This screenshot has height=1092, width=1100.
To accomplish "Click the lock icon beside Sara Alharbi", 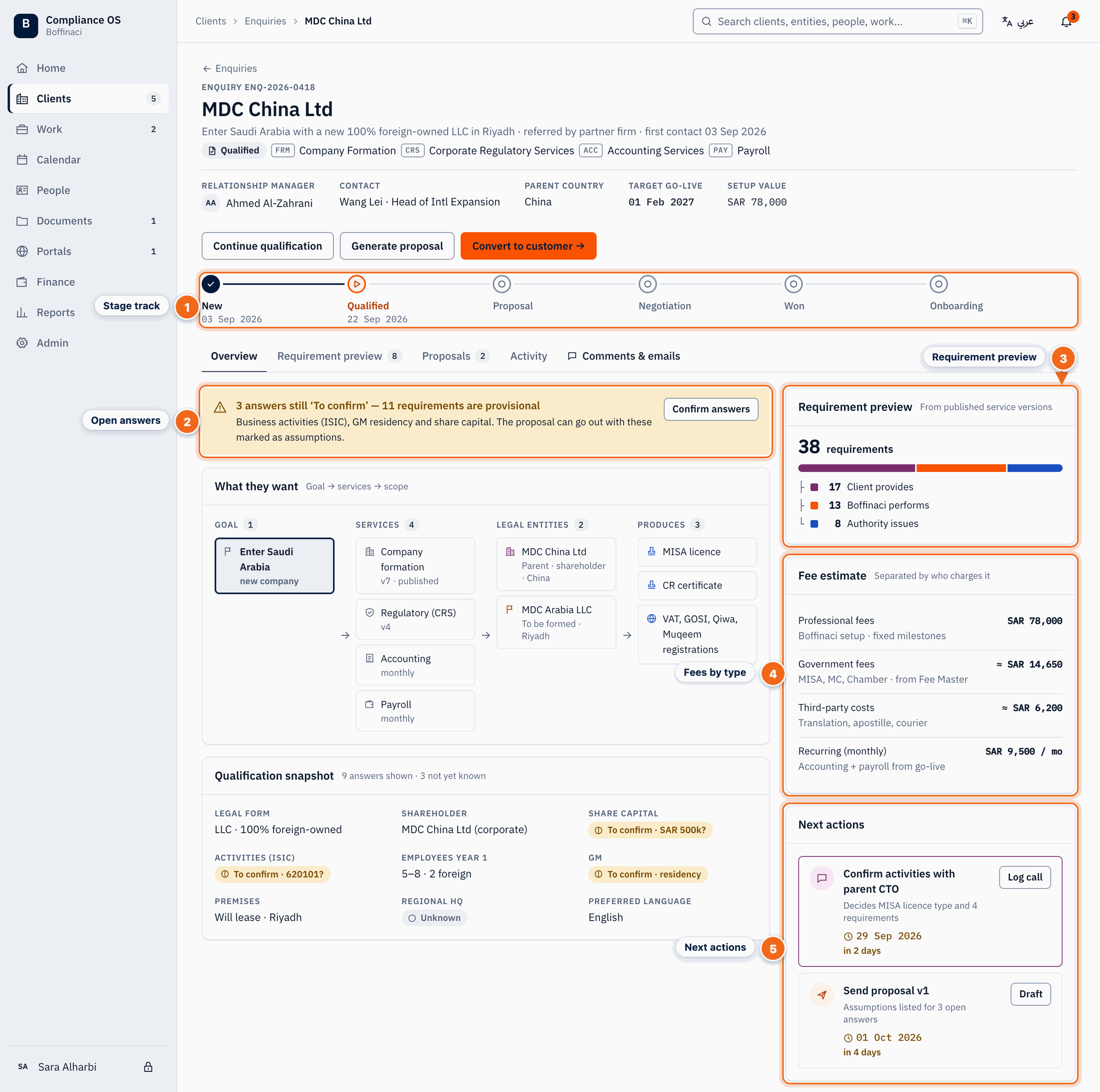I will (x=148, y=1067).
